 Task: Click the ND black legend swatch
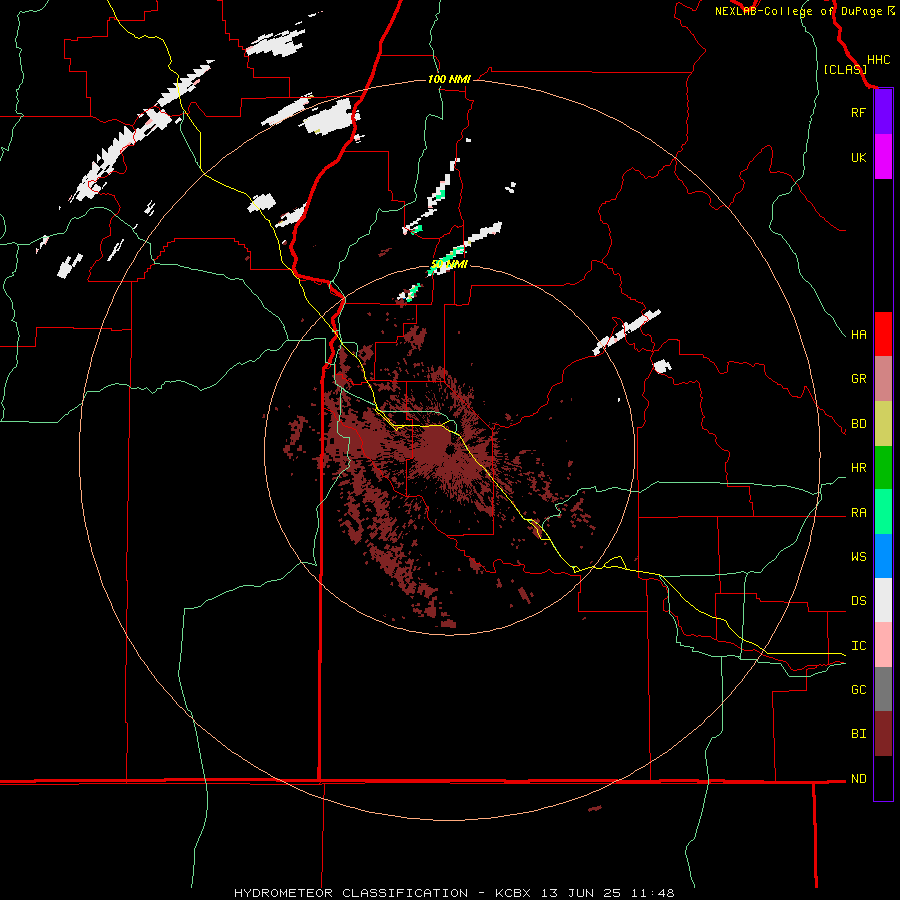(x=883, y=778)
